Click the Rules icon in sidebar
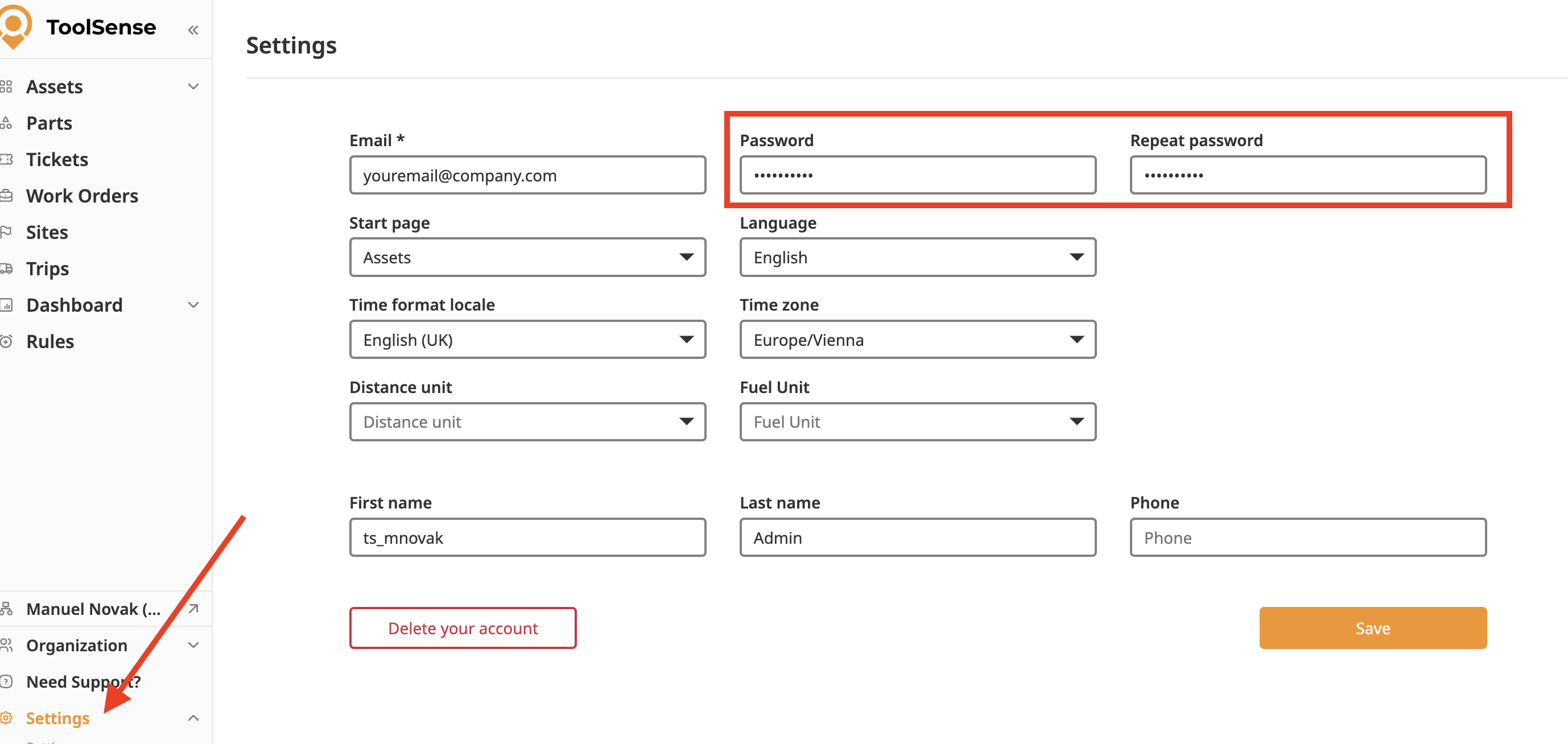 (x=7, y=341)
